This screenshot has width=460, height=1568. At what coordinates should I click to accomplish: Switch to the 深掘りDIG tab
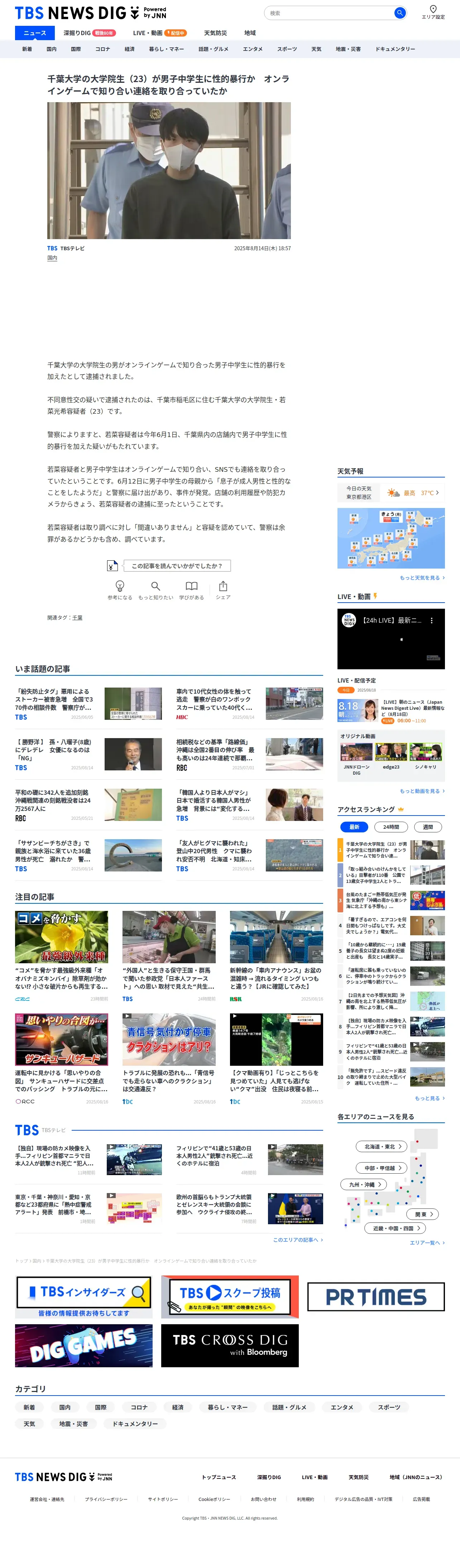point(89,33)
